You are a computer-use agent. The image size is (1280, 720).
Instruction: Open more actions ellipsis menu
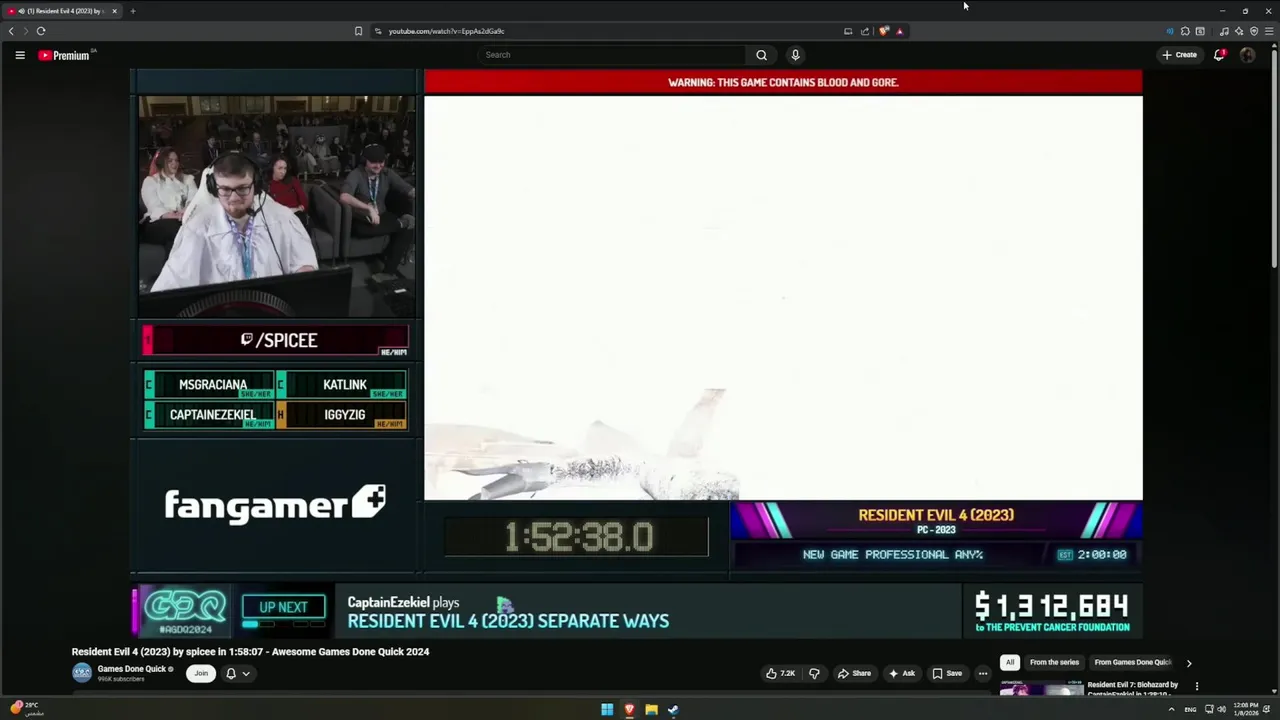[983, 673]
